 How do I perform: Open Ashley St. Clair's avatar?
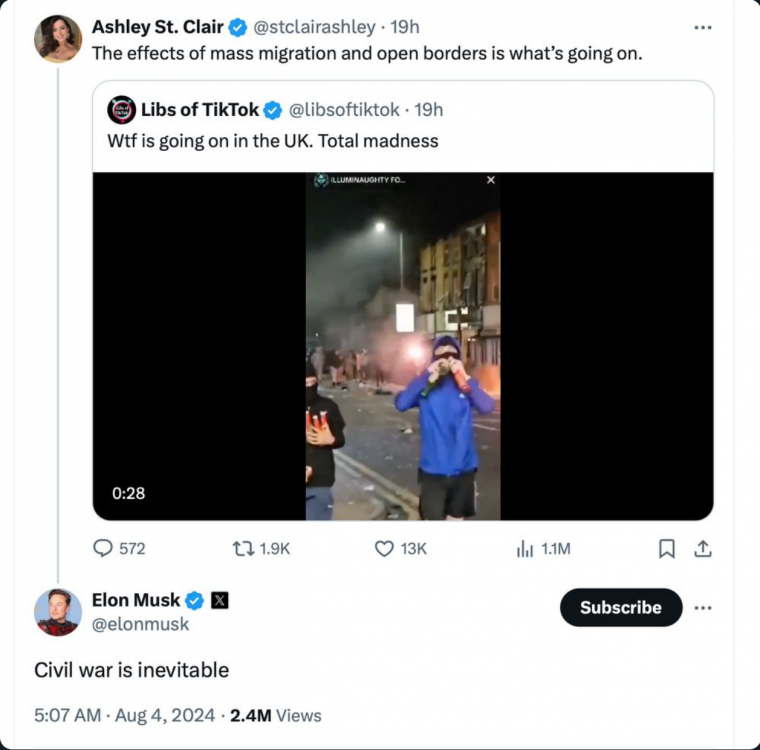coord(58,39)
